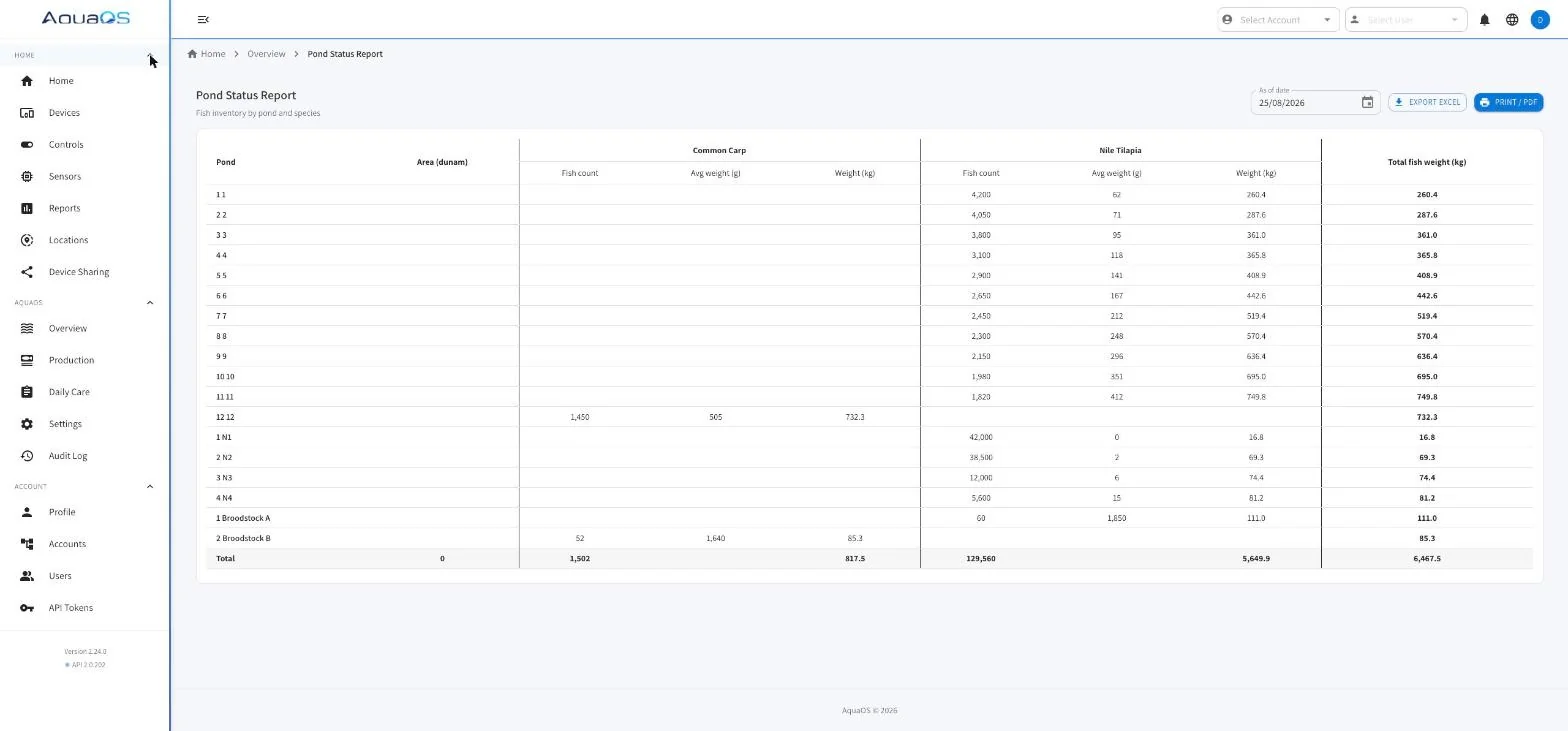
Task: Go to Overview breadcrumb link
Action: [266, 54]
